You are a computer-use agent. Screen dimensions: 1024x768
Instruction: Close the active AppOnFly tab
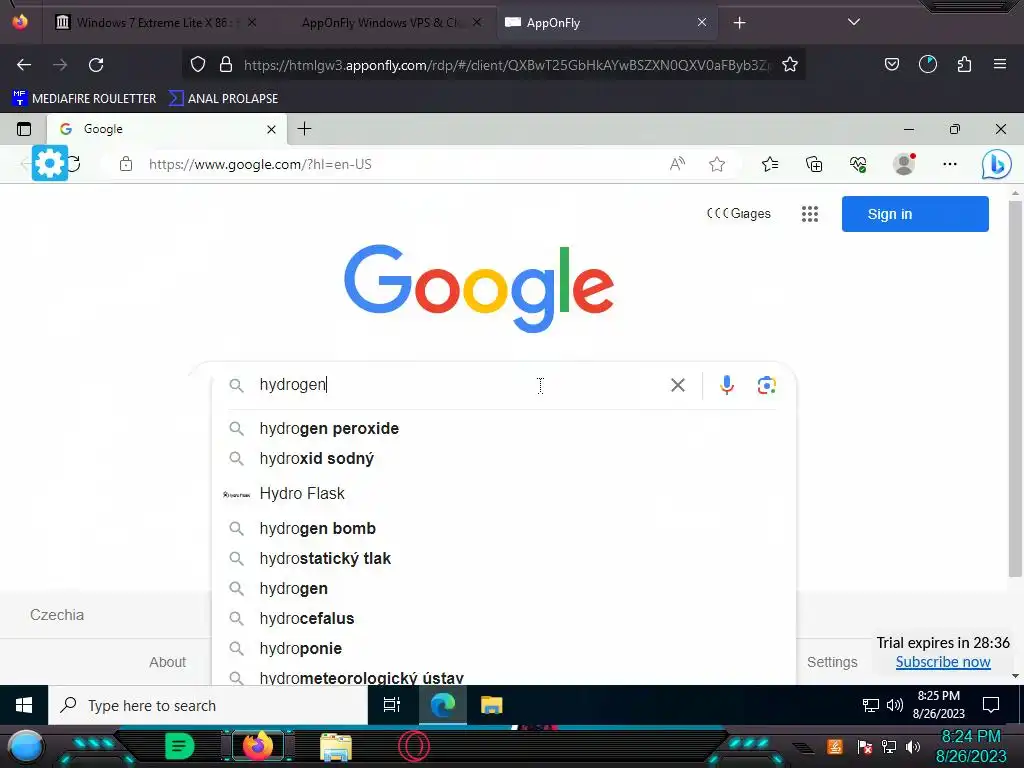coord(701,22)
